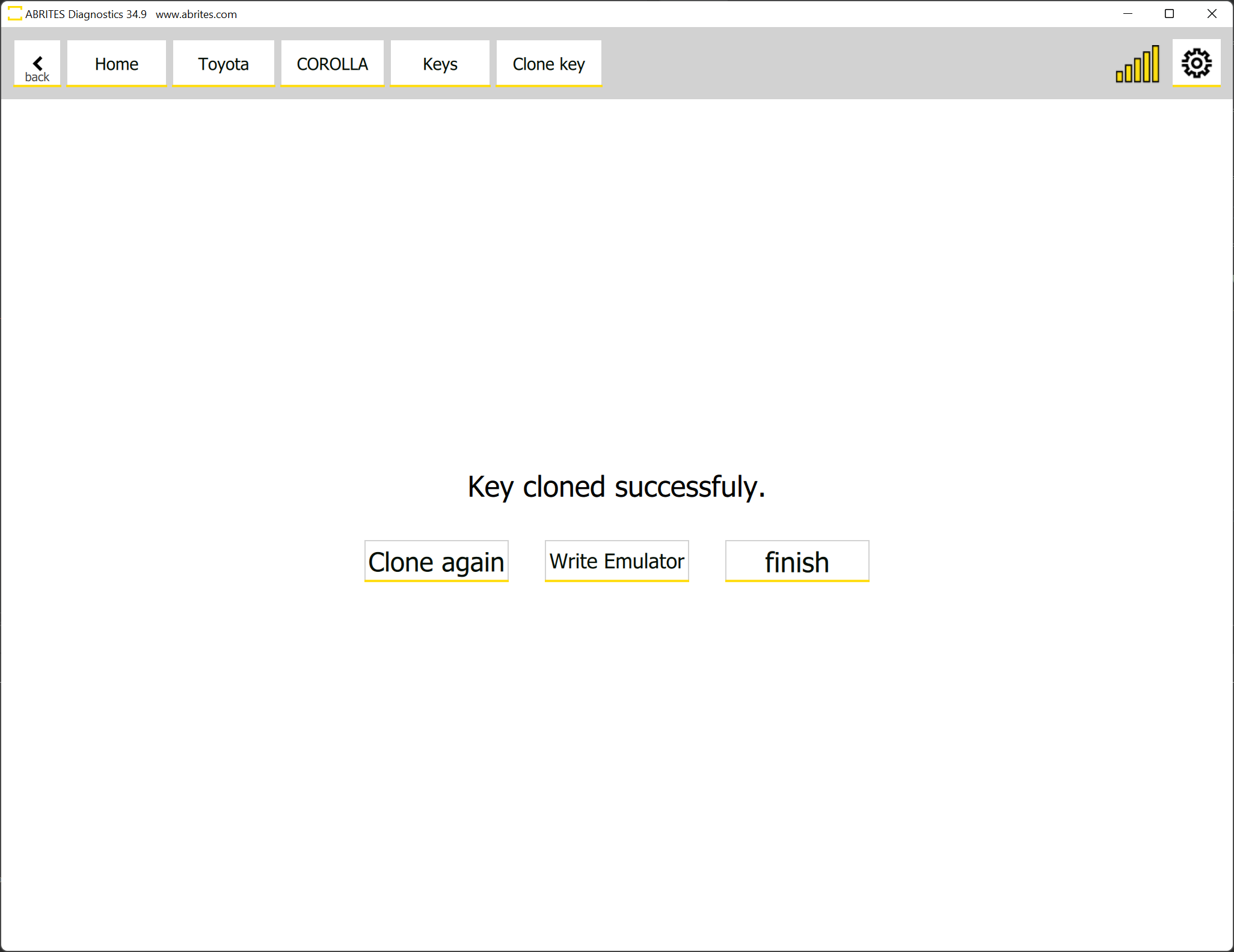Open the Toyota breadcrumb
1234x952 pixels.
click(x=223, y=64)
